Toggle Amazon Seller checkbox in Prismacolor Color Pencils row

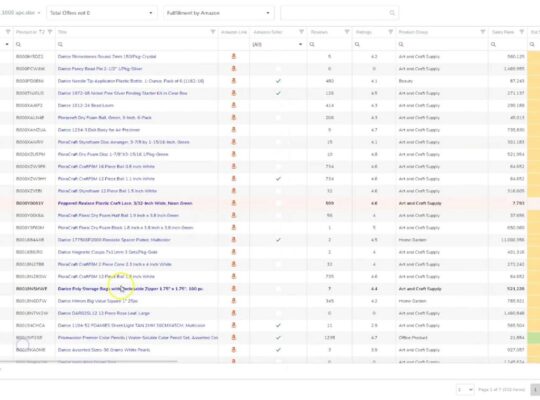pyautogui.click(x=278, y=337)
